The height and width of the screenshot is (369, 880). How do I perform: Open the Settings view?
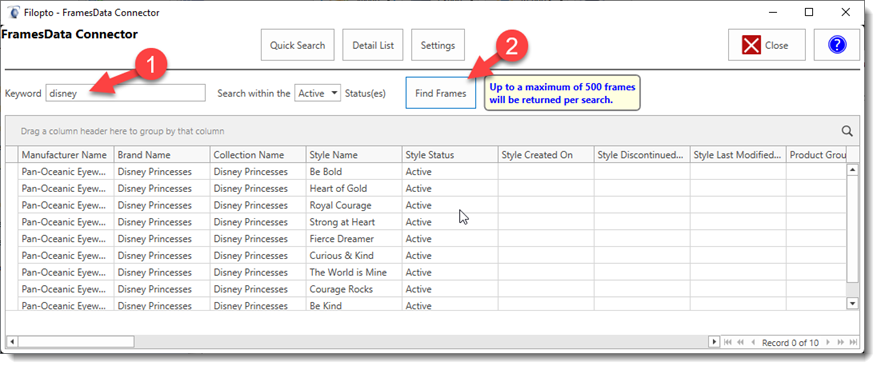click(438, 45)
